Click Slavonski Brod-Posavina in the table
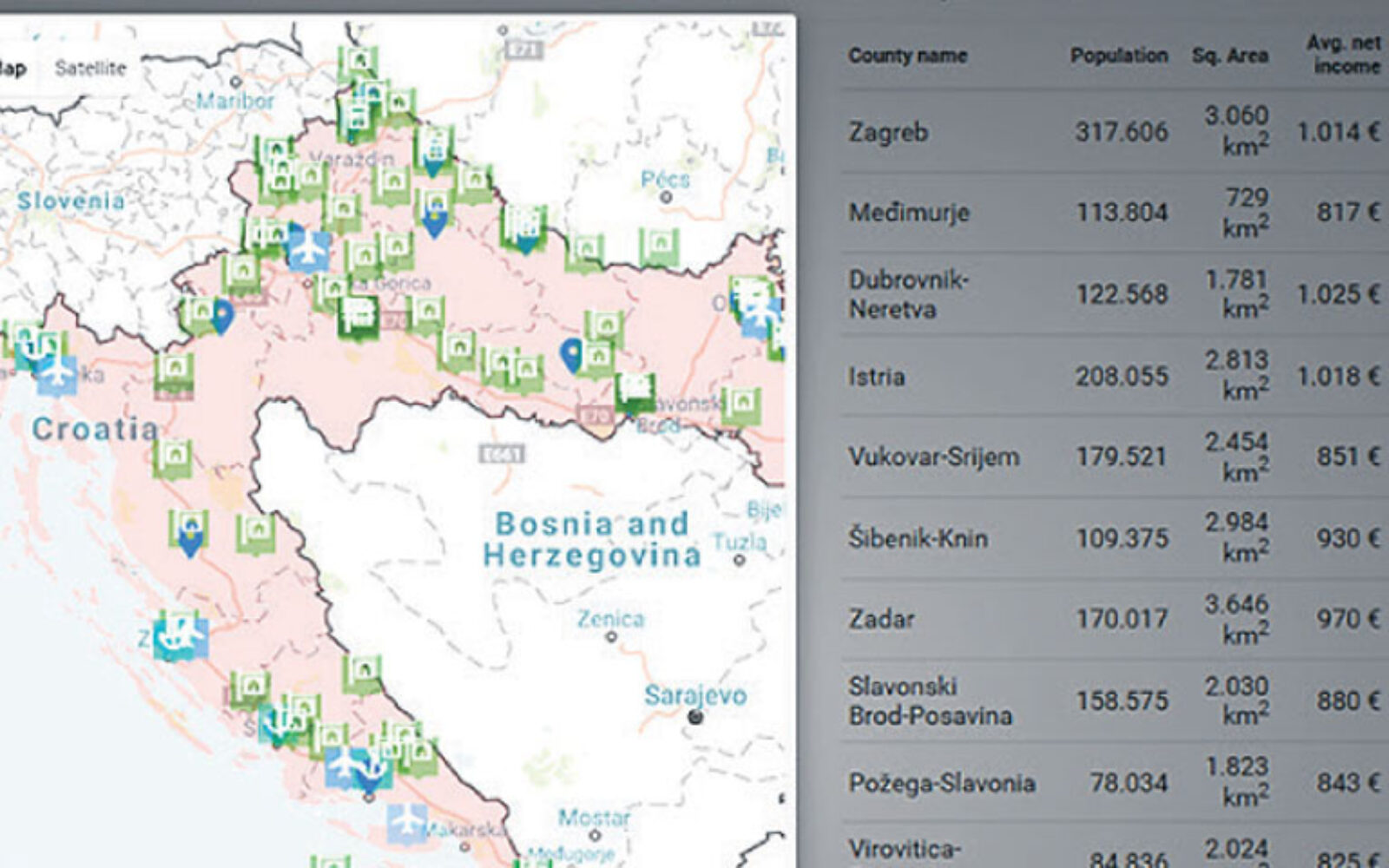Image resolution: width=1389 pixels, height=868 pixels. pos(930,700)
